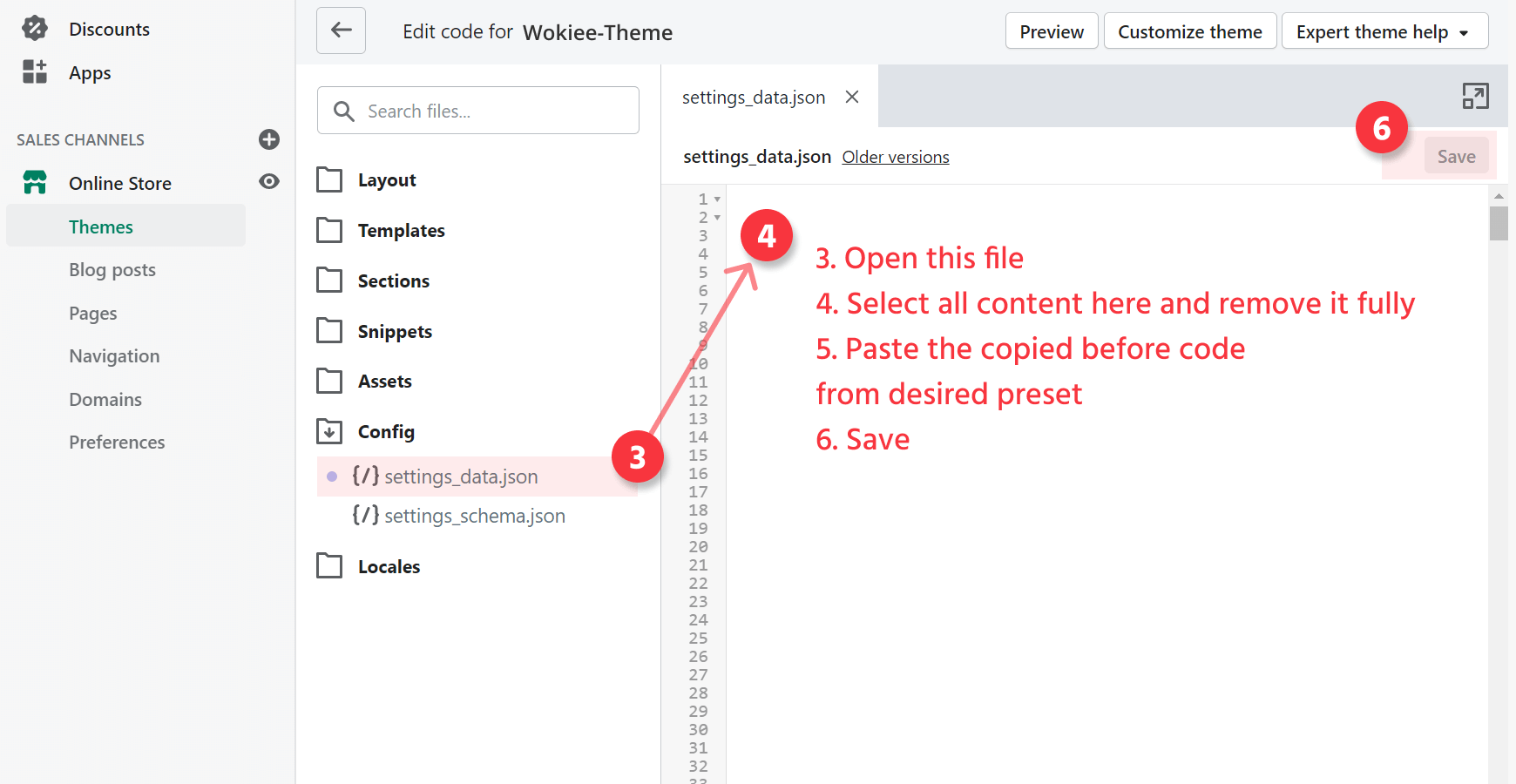The width and height of the screenshot is (1516, 784).
Task: Click the magnifier search icon
Action: 344,112
